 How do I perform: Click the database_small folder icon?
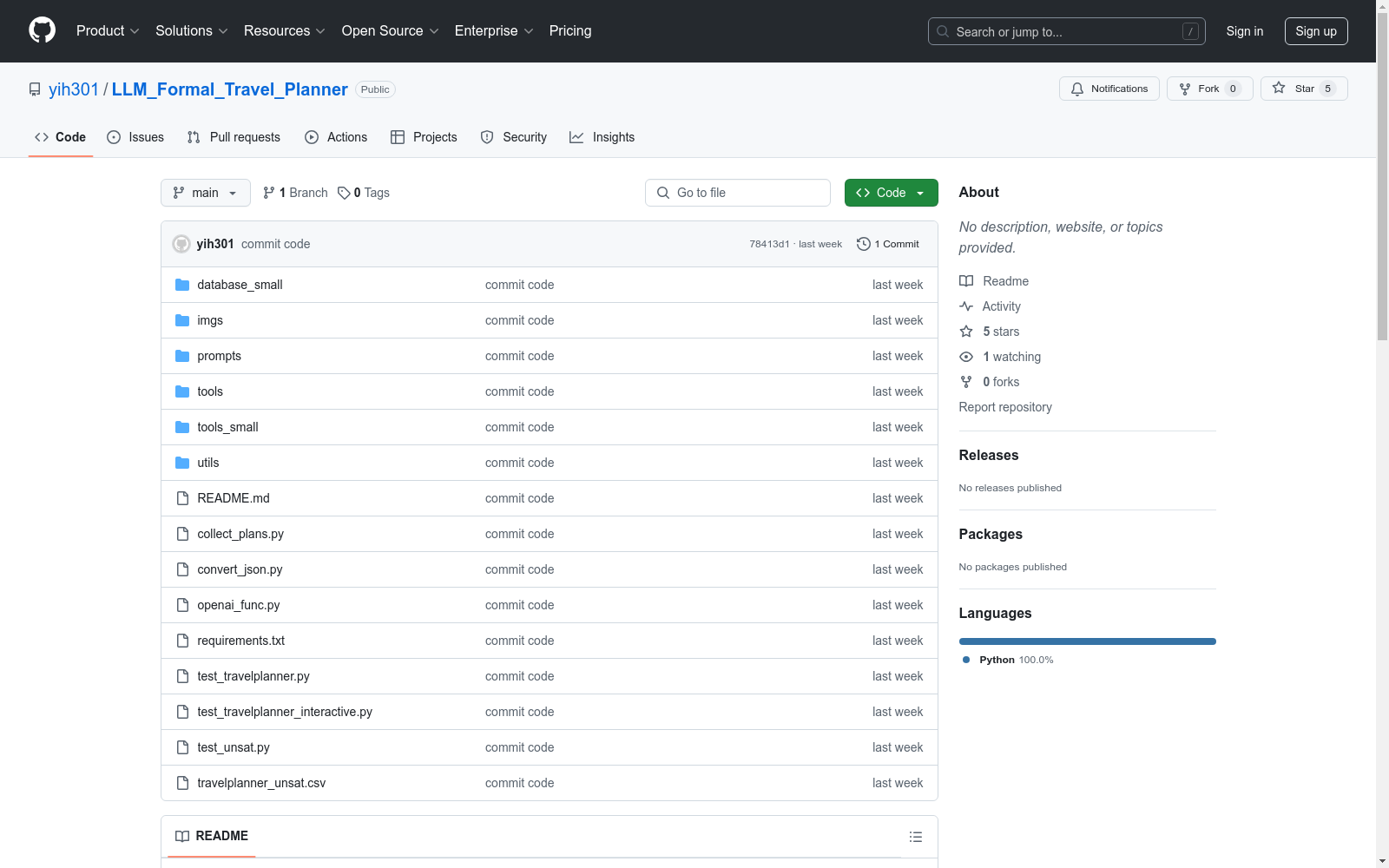tap(182, 285)
